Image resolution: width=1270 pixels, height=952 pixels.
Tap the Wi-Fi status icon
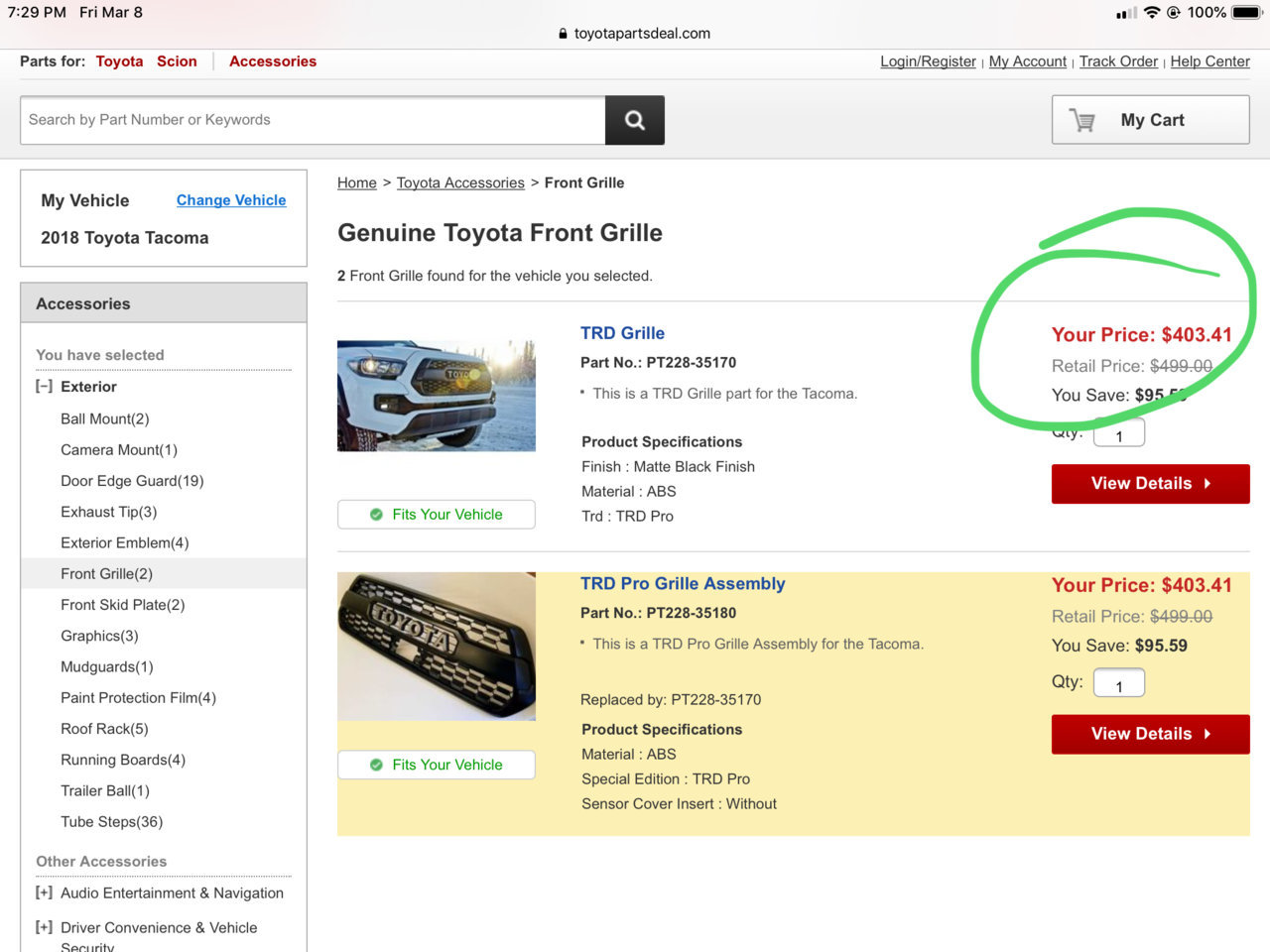(1151, 13)
